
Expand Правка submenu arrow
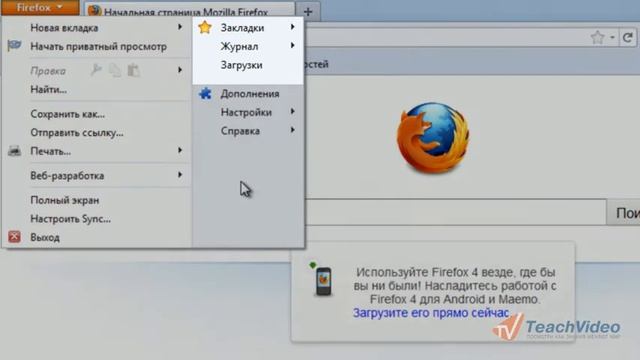180,70
